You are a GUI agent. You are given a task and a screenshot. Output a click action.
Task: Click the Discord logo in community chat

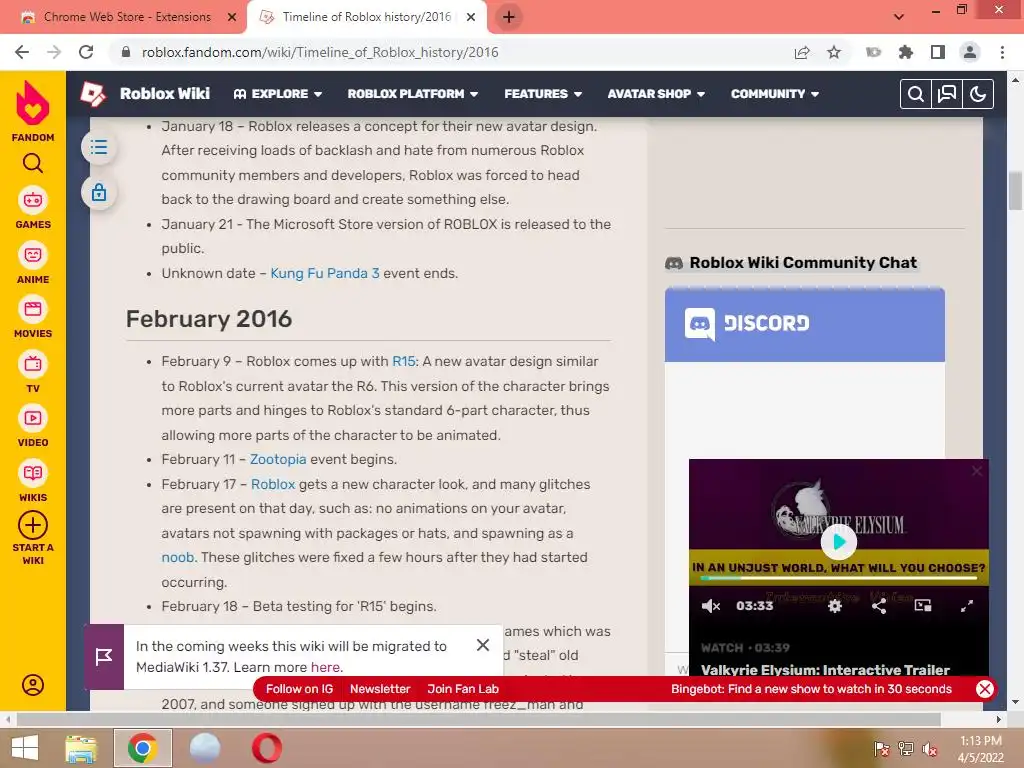click(x=746, y=323)
